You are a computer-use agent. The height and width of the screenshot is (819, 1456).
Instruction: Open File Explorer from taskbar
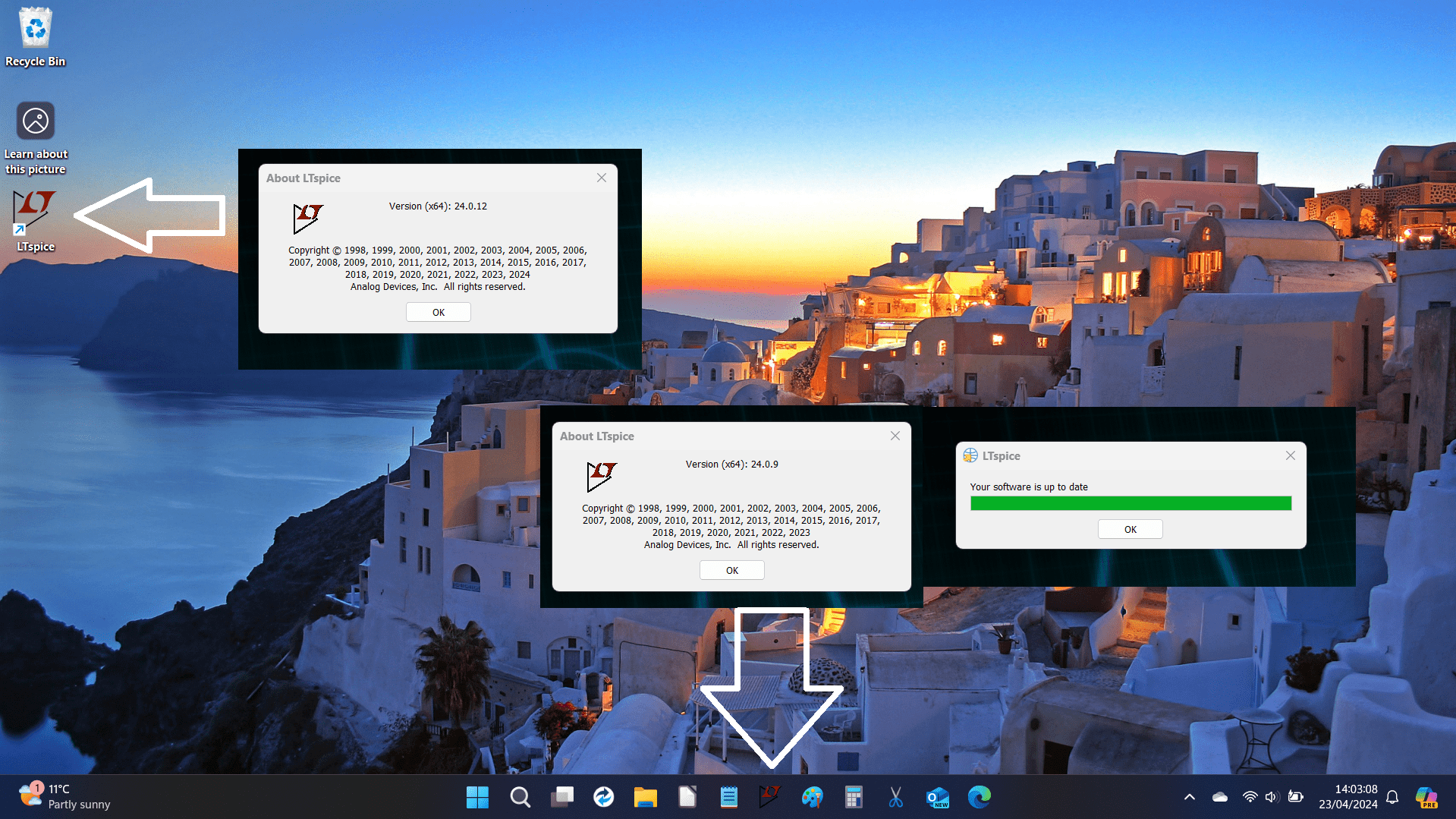pos(646,797)
